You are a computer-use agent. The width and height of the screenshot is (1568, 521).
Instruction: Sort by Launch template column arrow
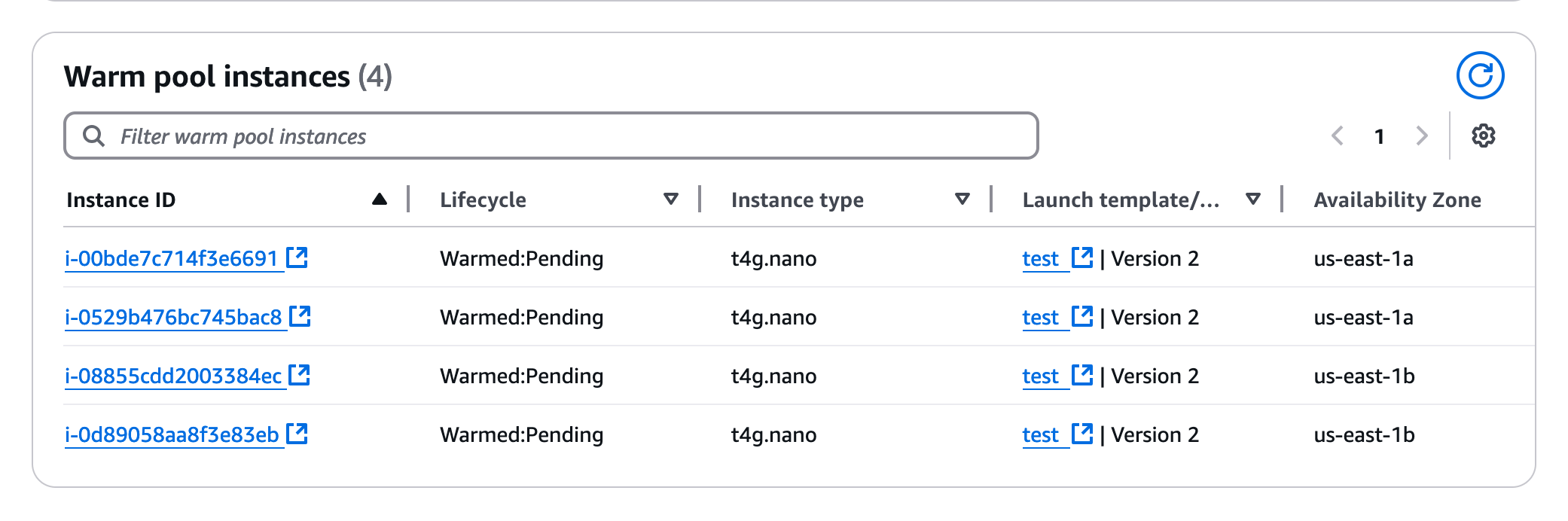1253,200
